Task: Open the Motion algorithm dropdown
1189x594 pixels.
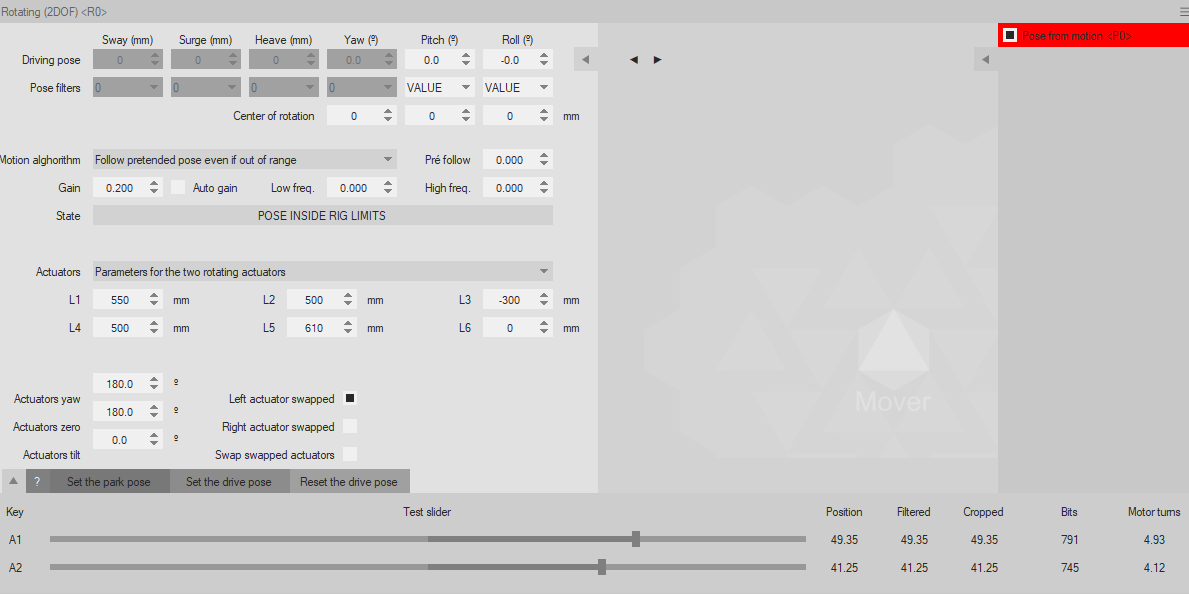Action: tap(388, 159)
